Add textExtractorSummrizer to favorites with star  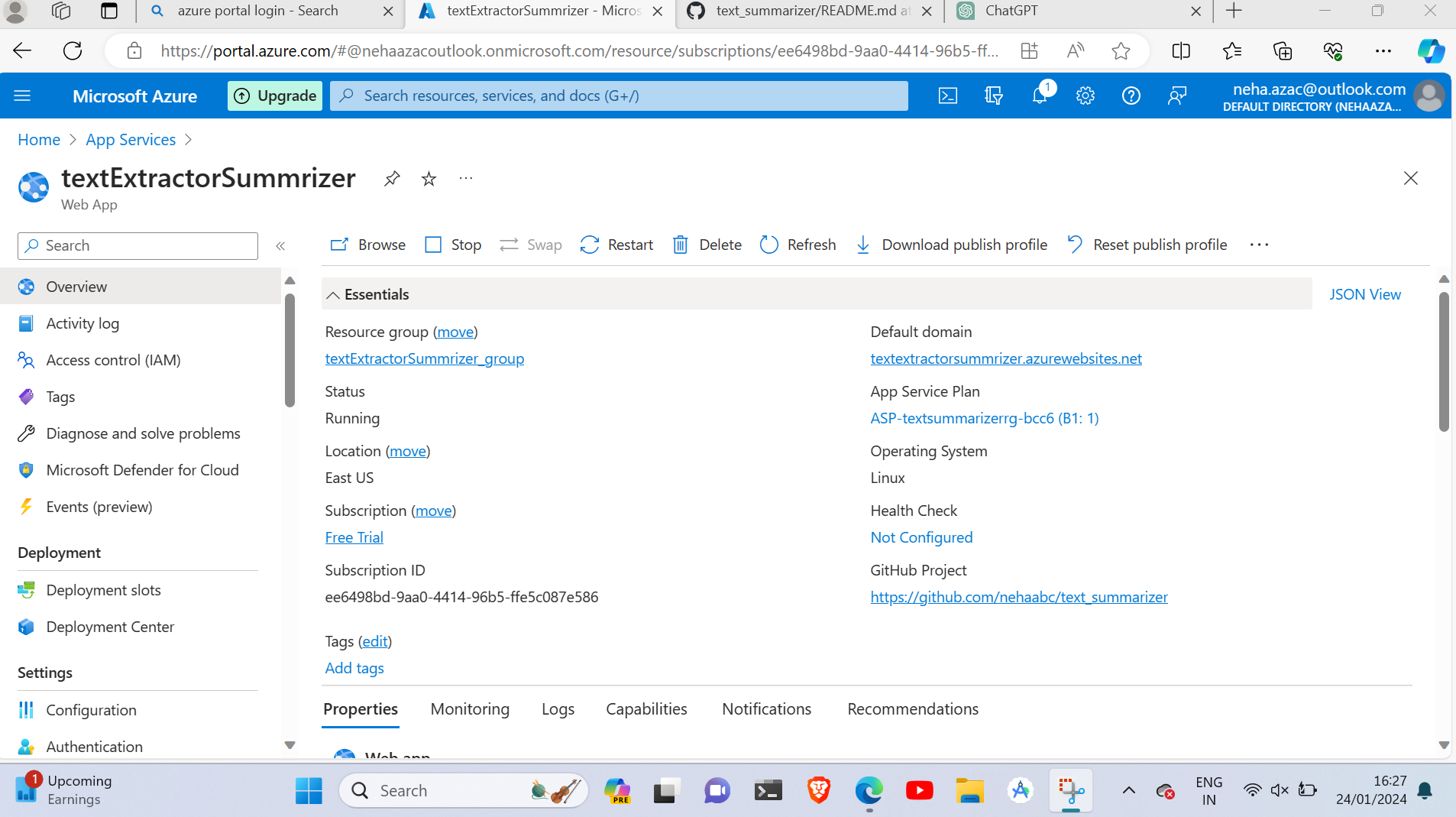tap(429, 179)
